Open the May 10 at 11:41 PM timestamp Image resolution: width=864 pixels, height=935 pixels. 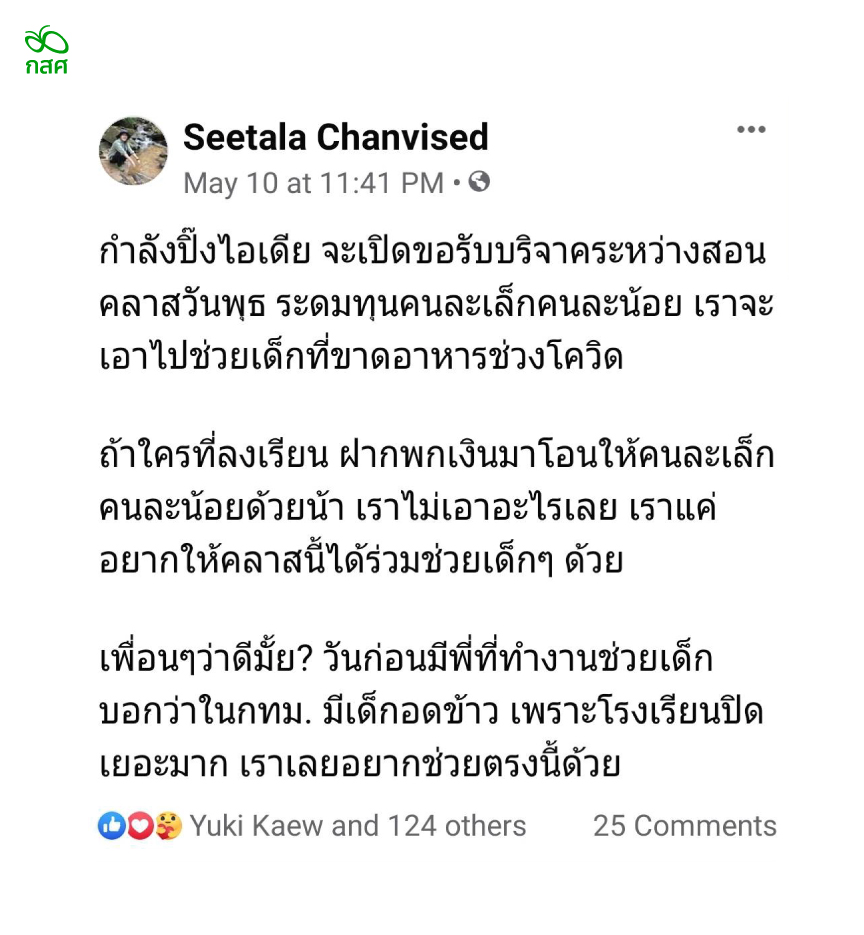314,183
